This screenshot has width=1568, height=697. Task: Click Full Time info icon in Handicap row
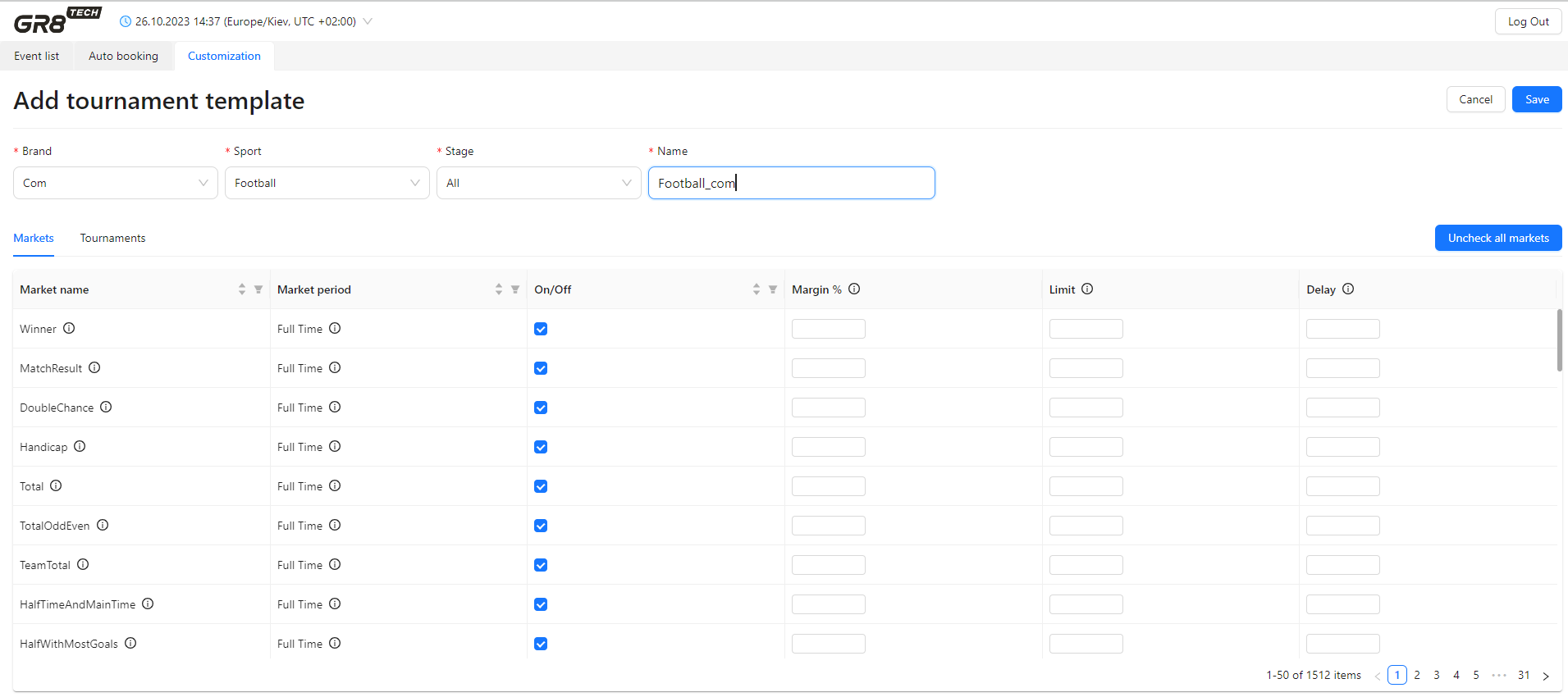coord(335,446)
